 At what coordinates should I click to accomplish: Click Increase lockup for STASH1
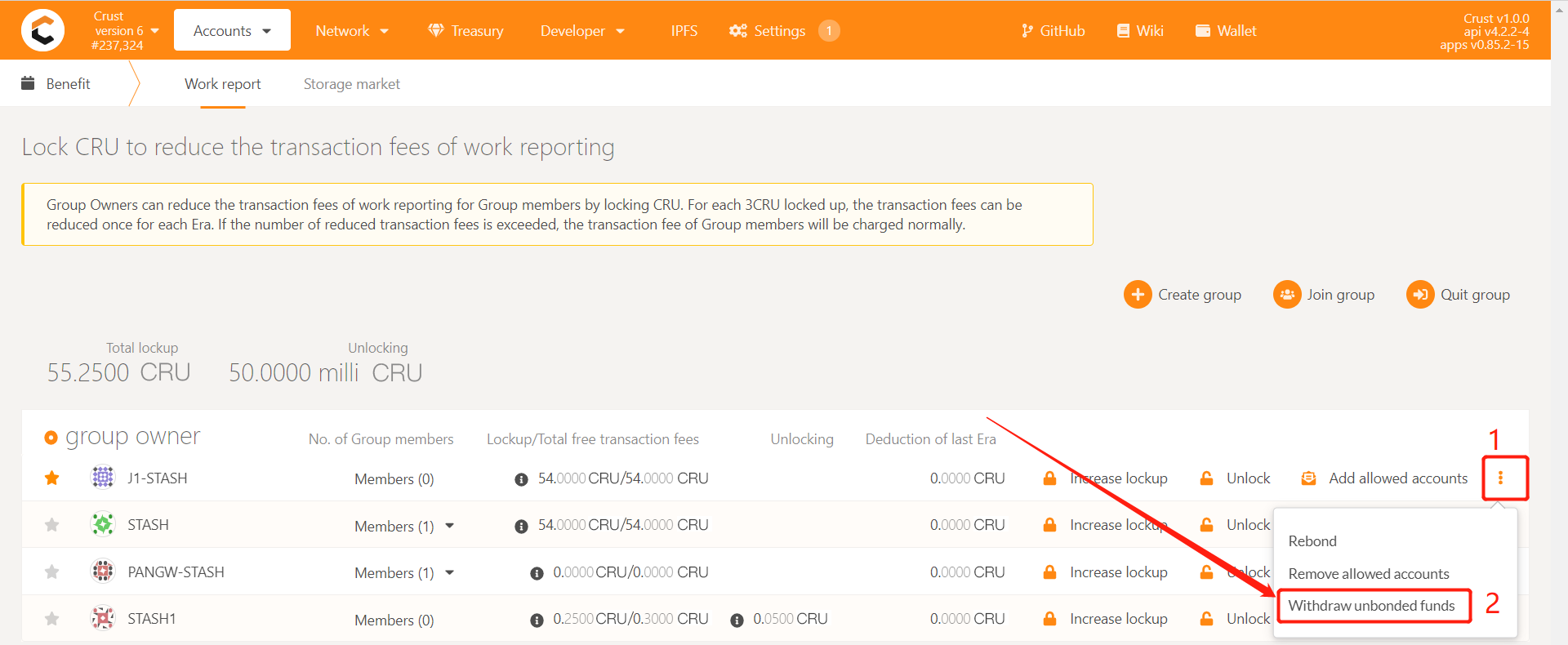1105,619
